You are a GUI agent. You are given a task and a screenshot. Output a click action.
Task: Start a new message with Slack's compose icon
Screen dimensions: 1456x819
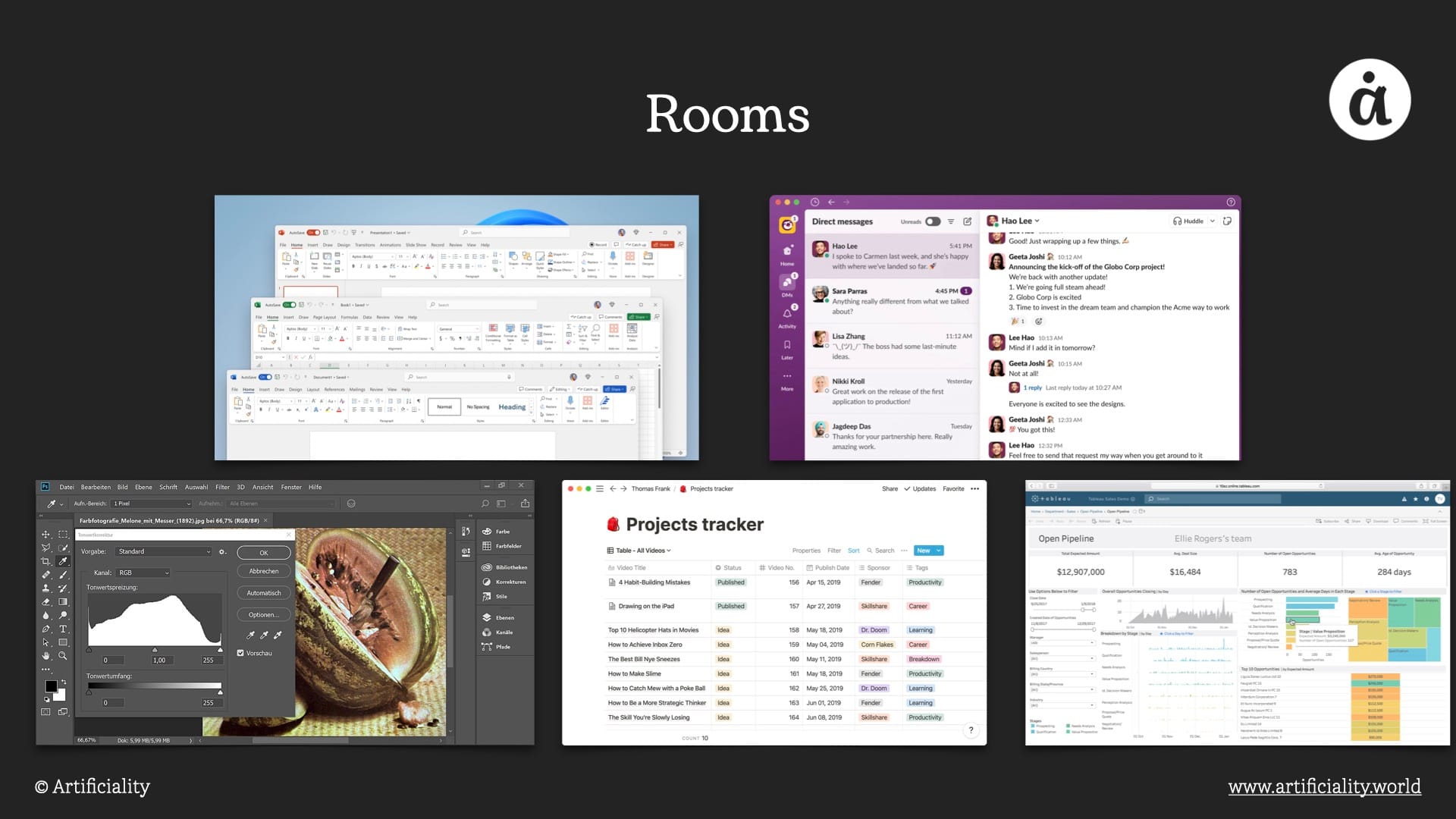(x=968, y=221)
